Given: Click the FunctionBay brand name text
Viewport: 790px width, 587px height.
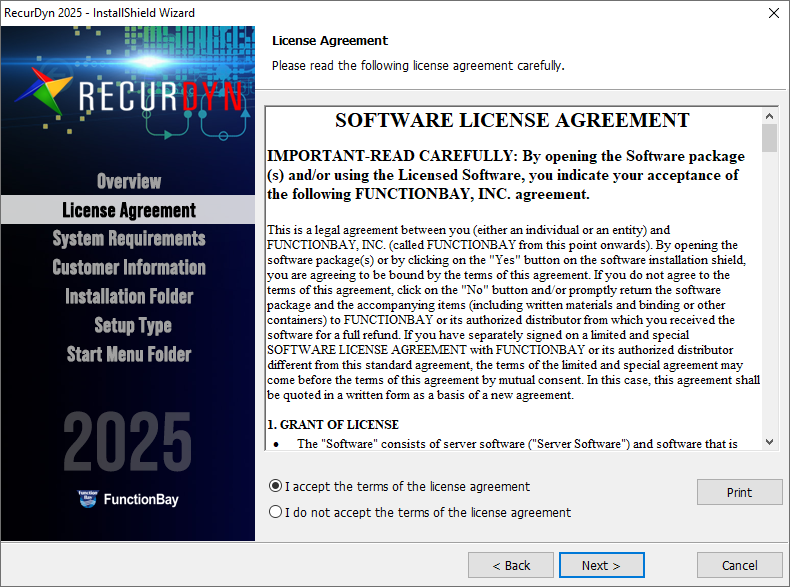Looking at the screenshot, I should tap(141, 499).
